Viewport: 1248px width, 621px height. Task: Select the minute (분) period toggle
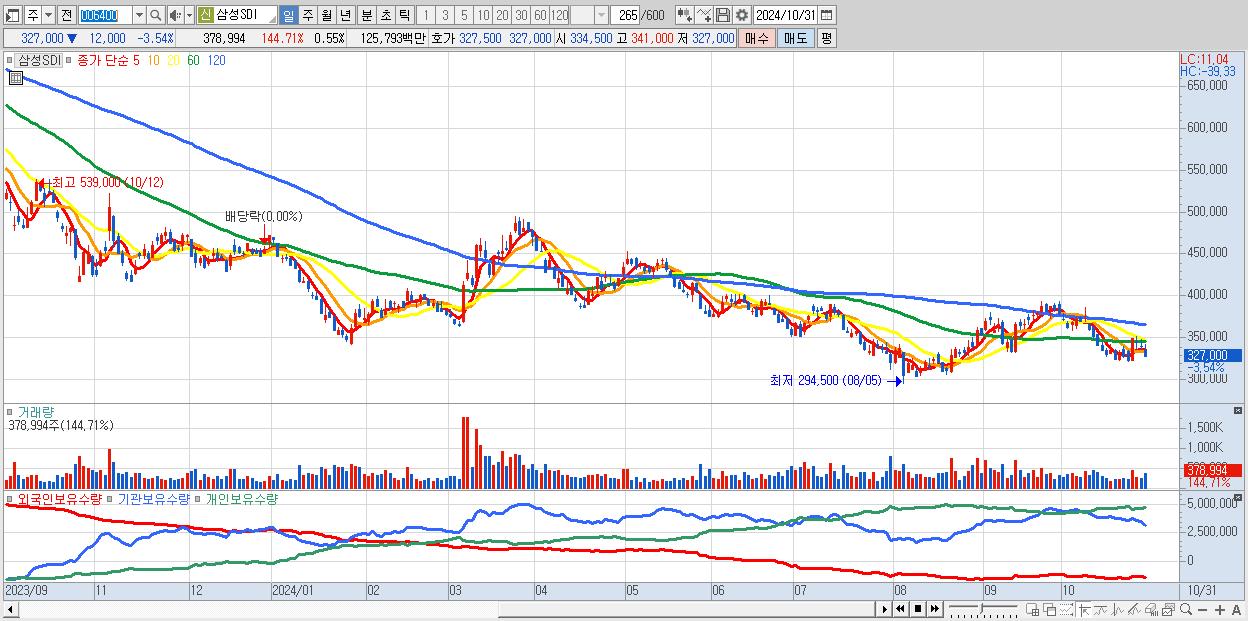pyautogui.click(x=366, y=15)
